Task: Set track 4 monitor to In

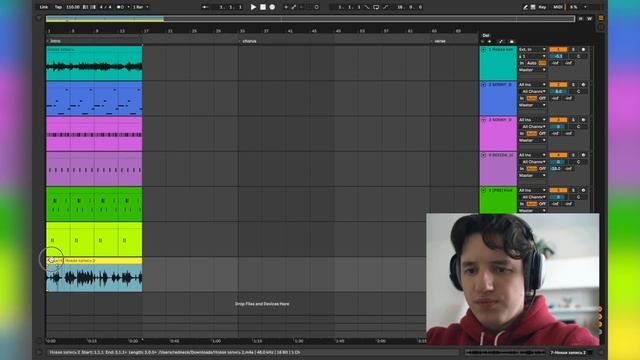Action: pyautogui.click(x=522, y=169)
